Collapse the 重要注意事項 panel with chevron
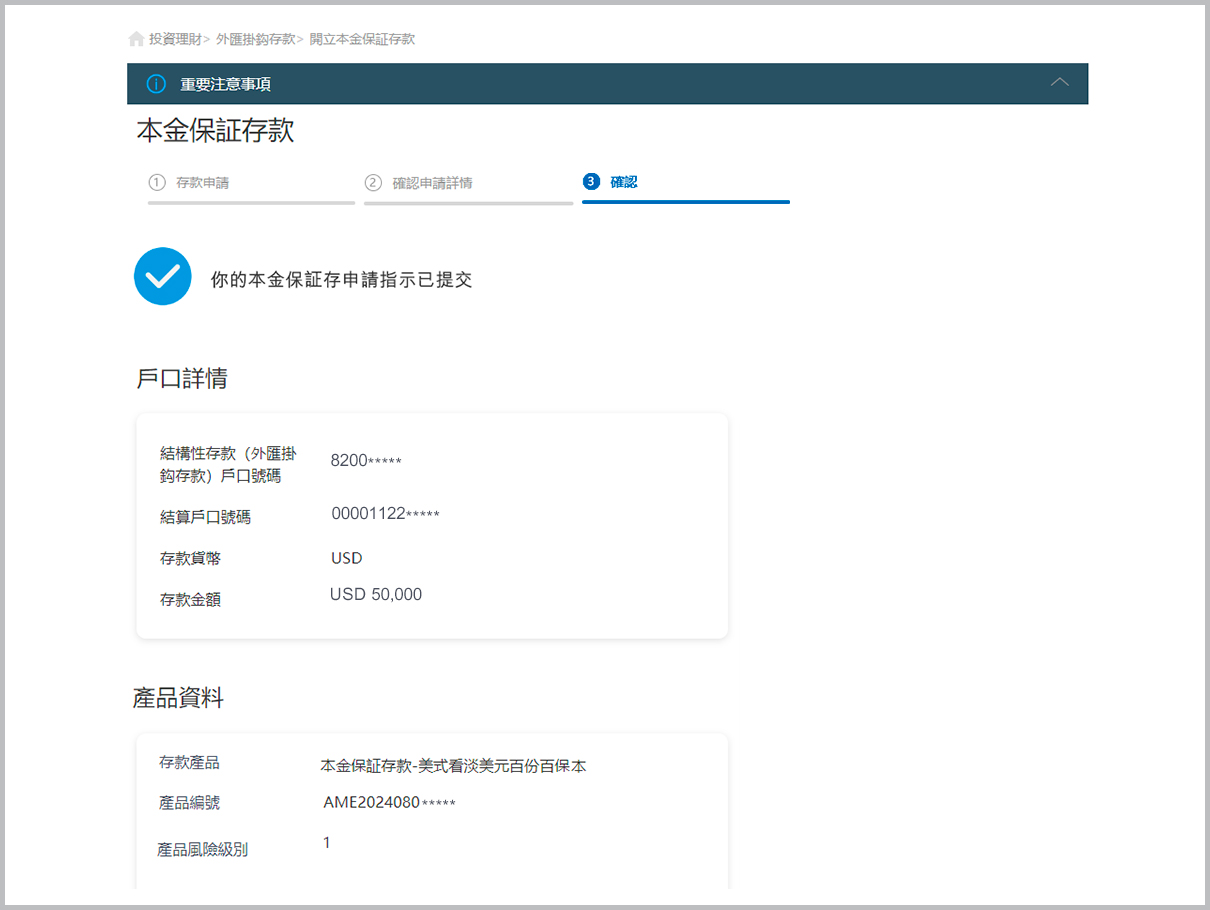Image resolution: width=1210 pixels, height=910 pixels. pos(1060,82)
